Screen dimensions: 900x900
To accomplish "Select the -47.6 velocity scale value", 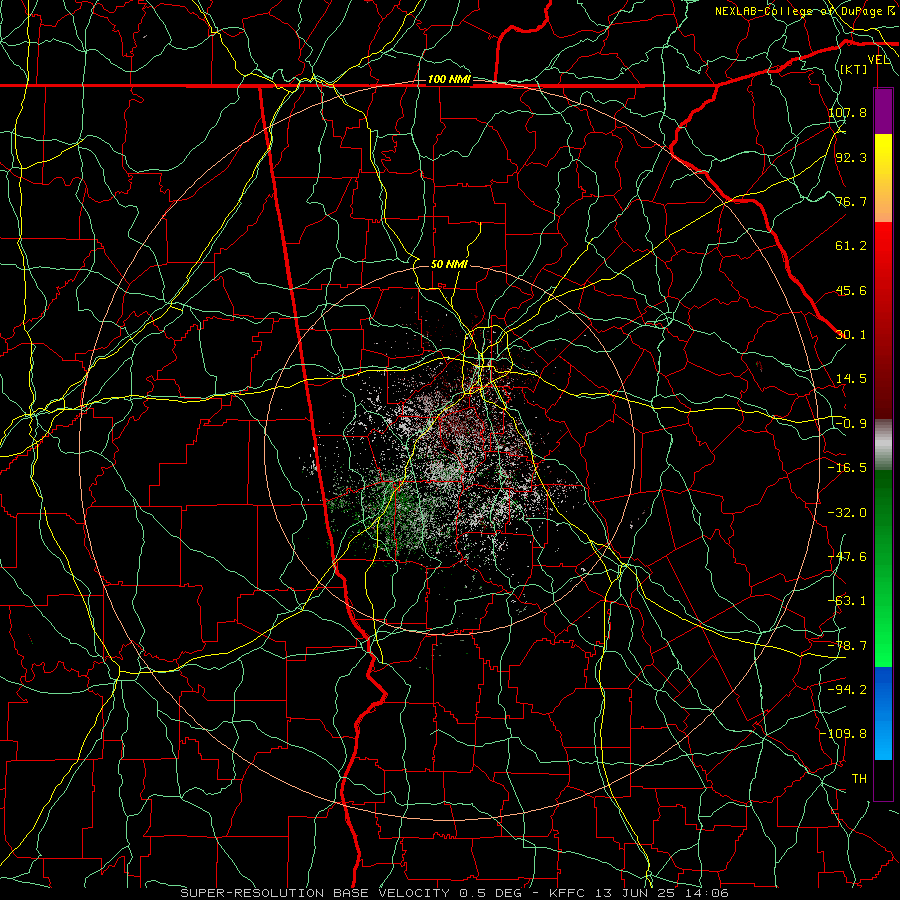I will pos(847,557).
